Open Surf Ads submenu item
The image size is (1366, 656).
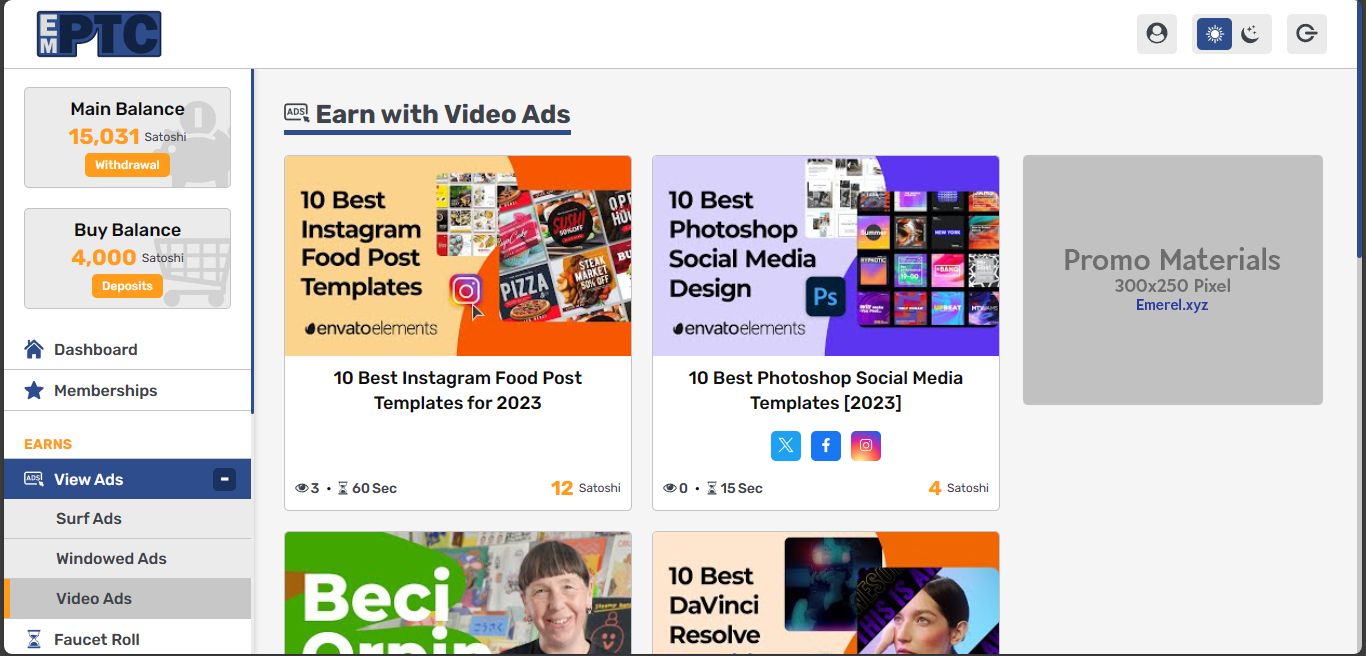coord(127,518)
